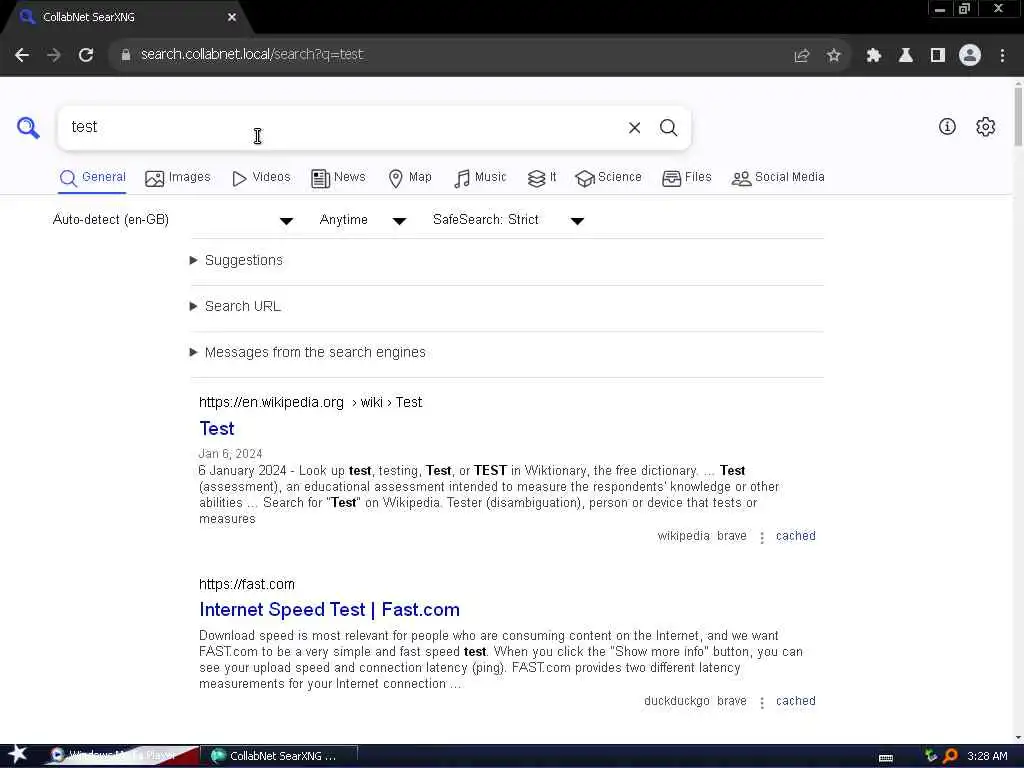This screenshot has width=1024, height=768.
Task: Open the Auto-detect (en-GB) language dropdown
Action: coord(173,220)
